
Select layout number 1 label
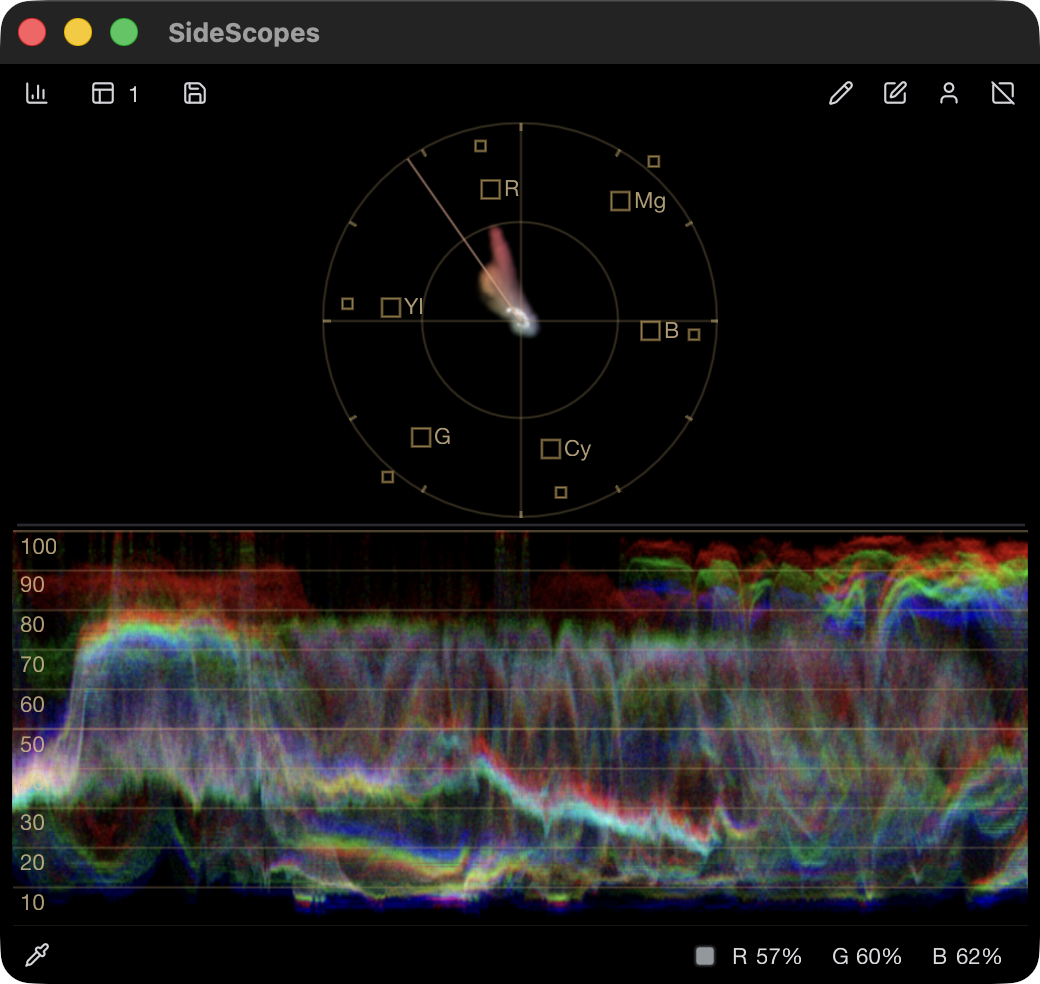tap(133, 95)
